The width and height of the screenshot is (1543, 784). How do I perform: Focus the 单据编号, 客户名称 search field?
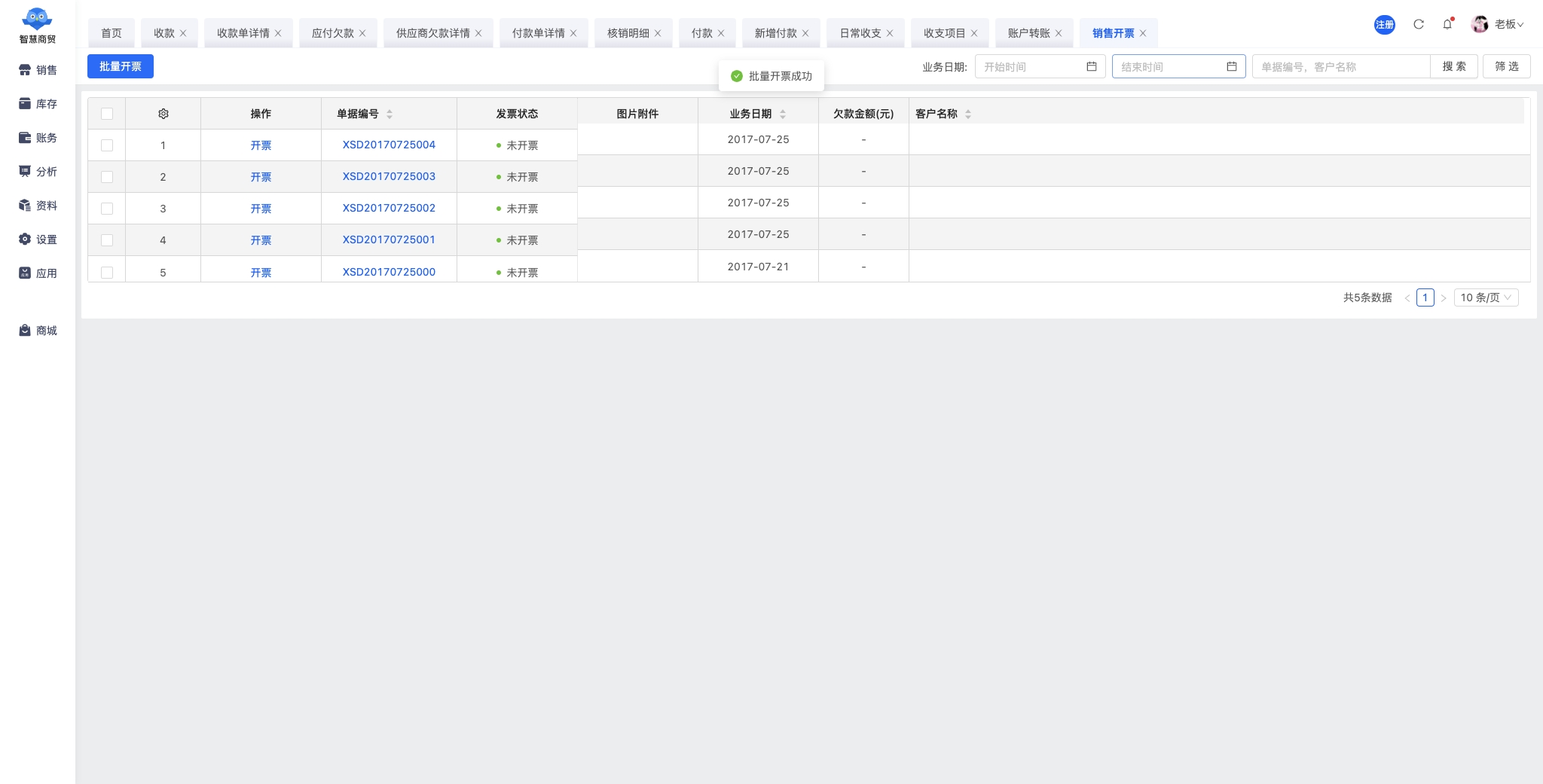coord(1341,66)
